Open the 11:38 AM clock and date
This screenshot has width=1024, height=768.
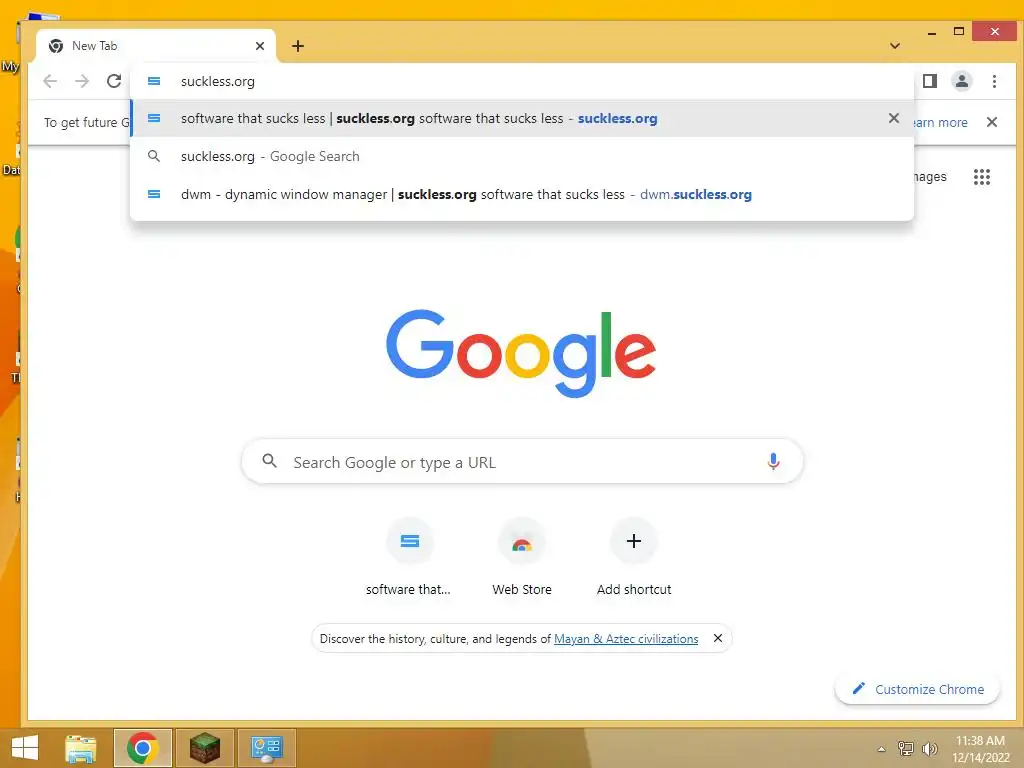(x=981, y=748)
